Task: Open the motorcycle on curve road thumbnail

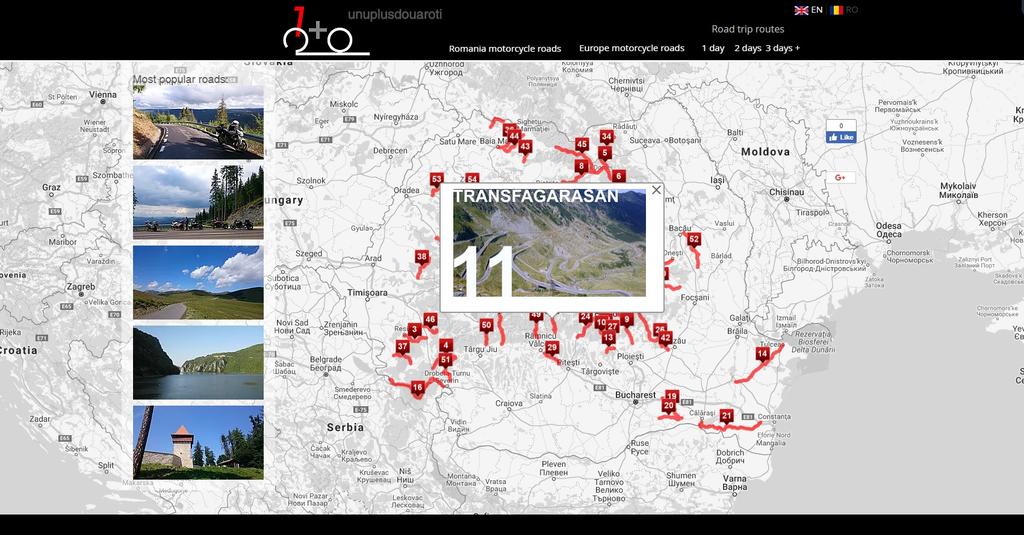Action: pyautogui.click(x=199, y=122)
